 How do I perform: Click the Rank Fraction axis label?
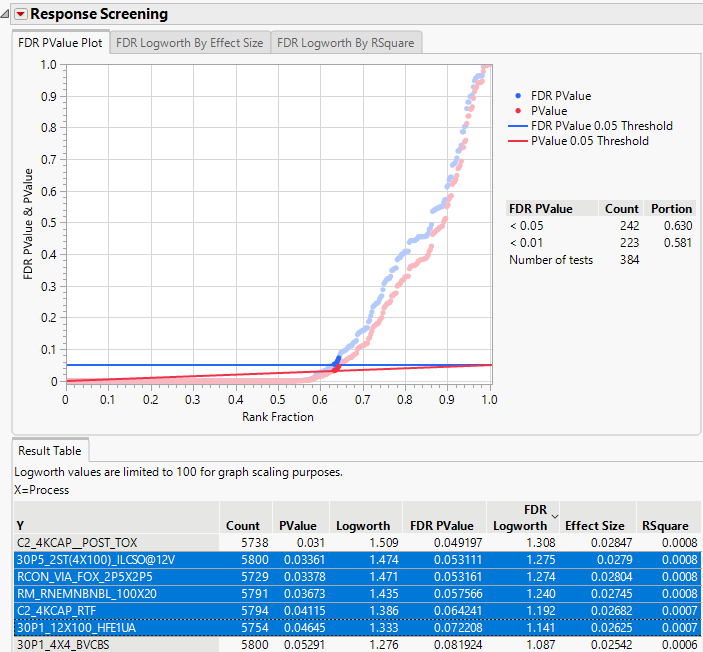[277, 417]
